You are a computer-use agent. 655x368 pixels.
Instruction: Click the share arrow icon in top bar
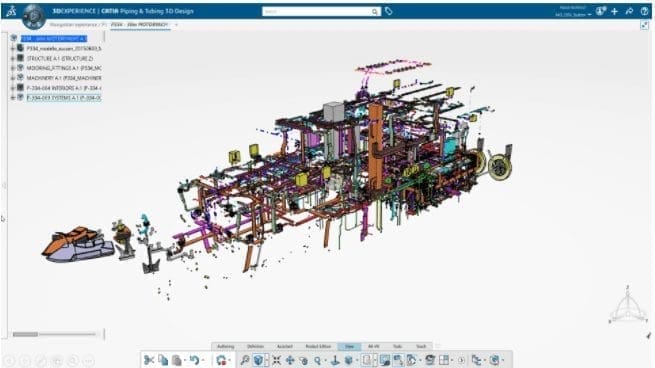[x=629, y=11]
